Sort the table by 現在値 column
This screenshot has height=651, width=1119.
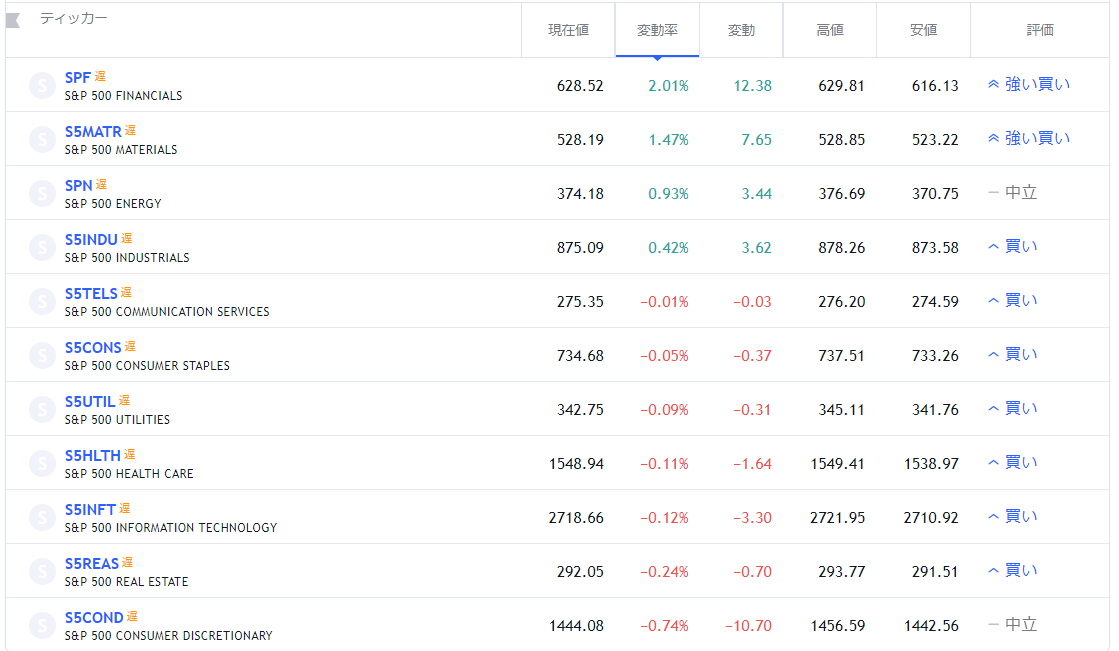click(568, 30)
